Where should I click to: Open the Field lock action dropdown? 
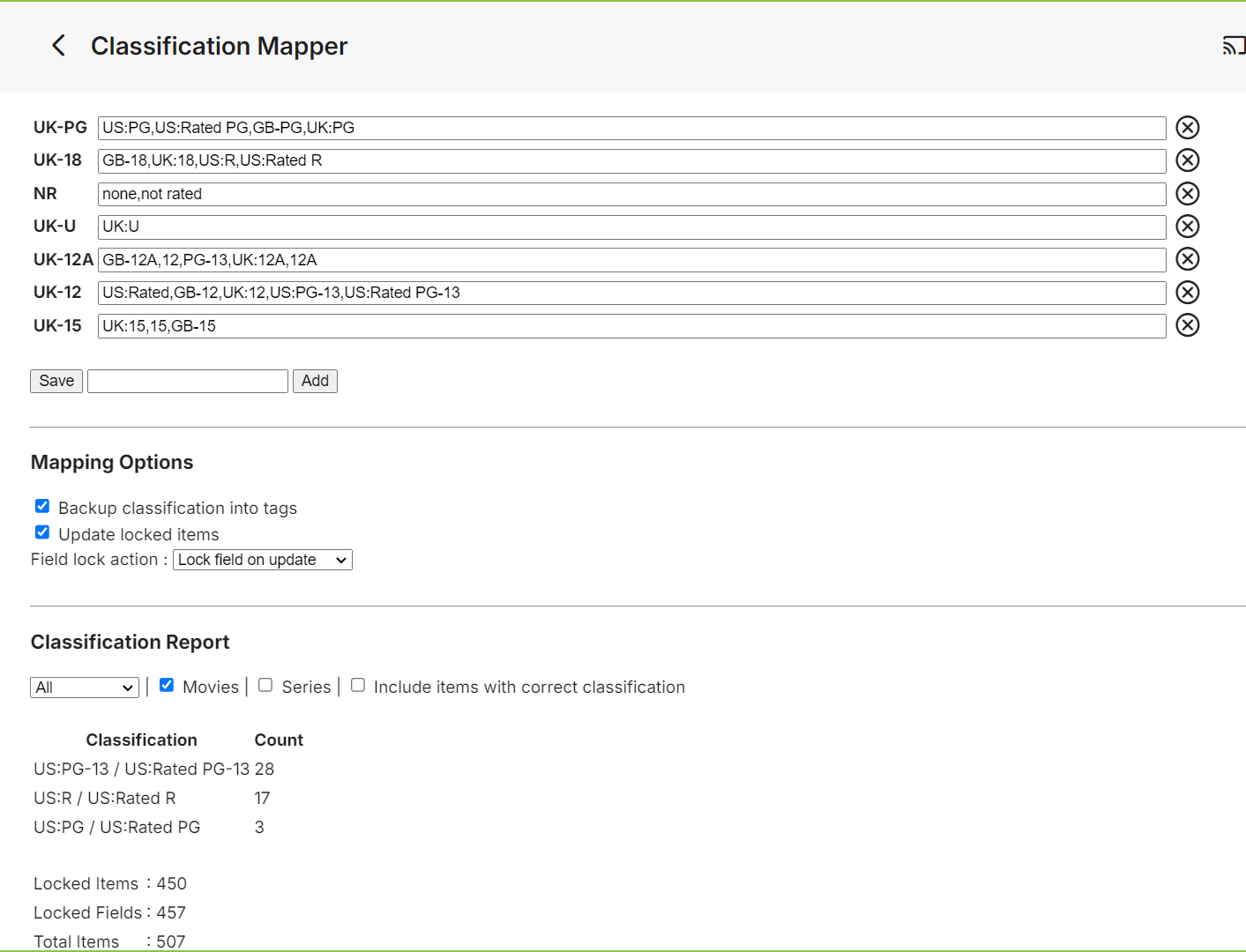pos(262,559)
